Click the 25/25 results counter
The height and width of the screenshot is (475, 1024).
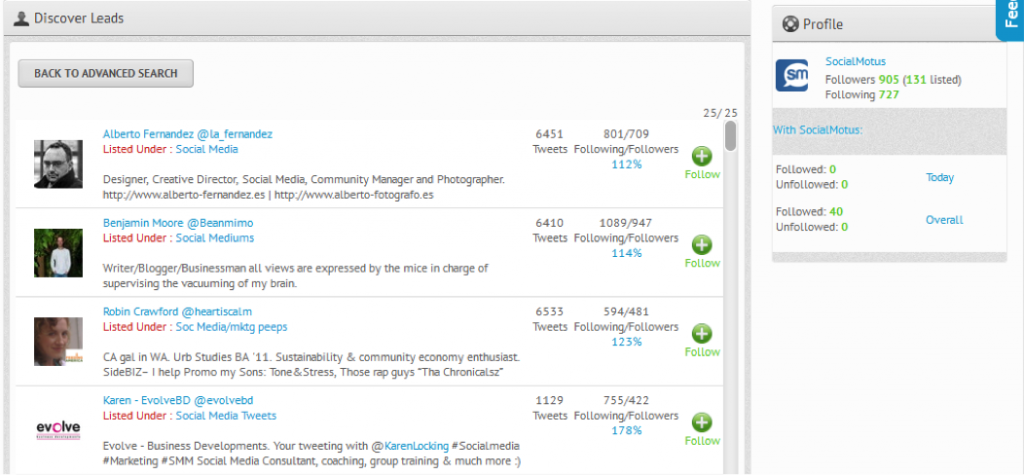720,112
